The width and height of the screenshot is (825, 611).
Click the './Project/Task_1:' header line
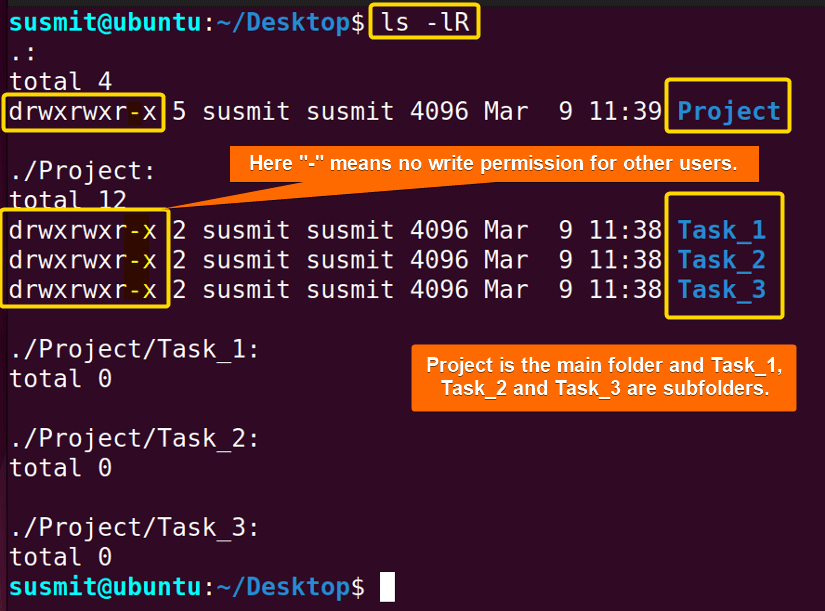[134, 349]
